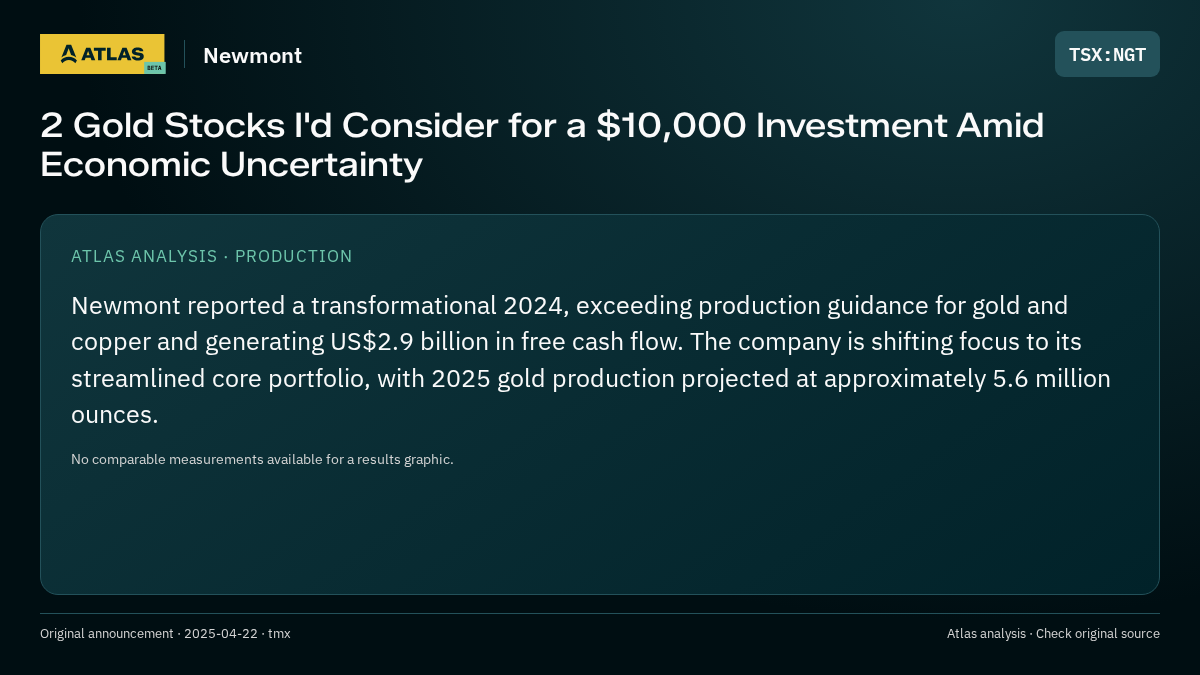
Task: Click the 'No comparable measurements available' note
Action: [x=262, y=459]
